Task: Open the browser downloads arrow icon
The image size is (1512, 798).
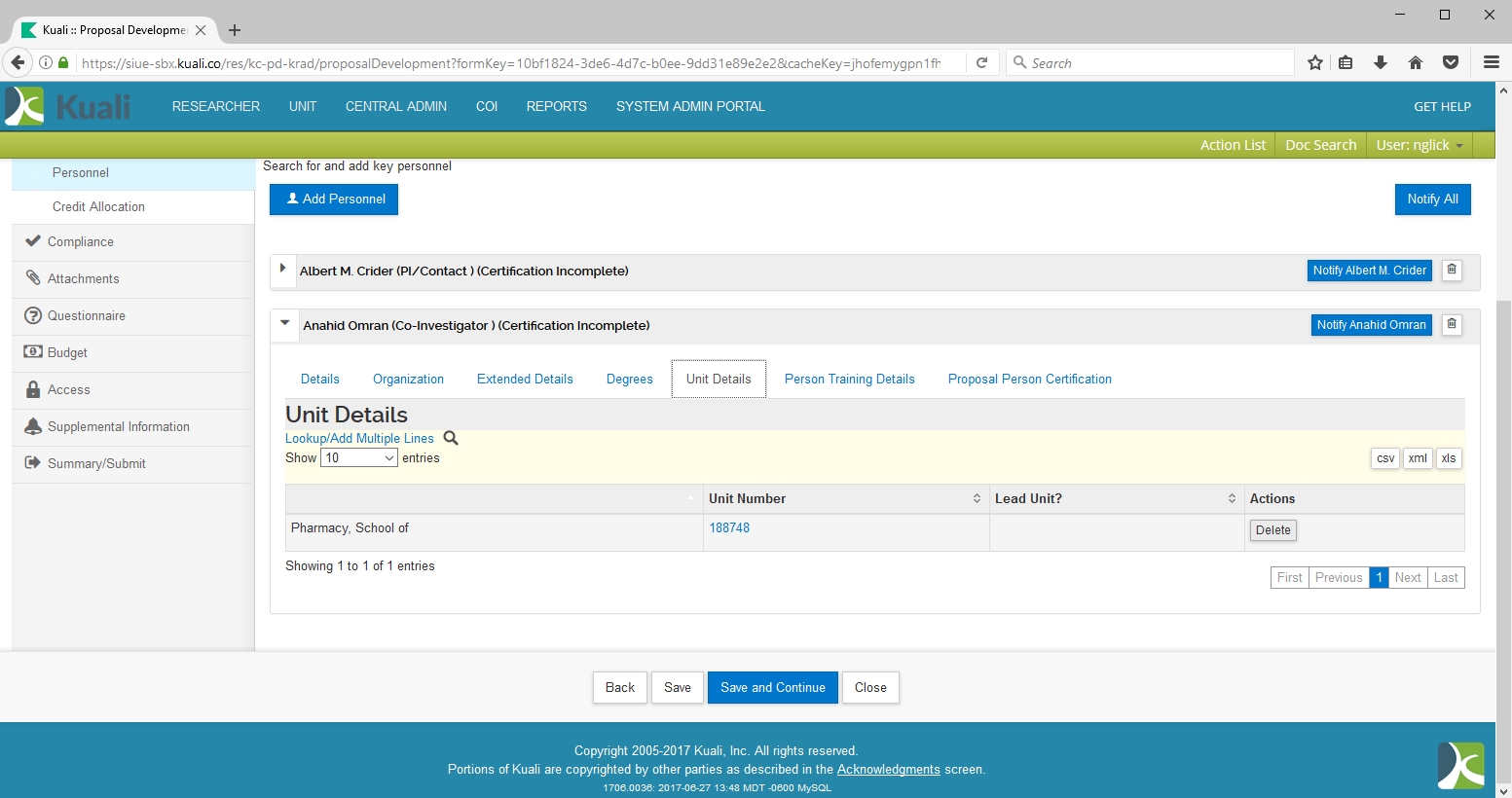Action: pos(1381,62)
